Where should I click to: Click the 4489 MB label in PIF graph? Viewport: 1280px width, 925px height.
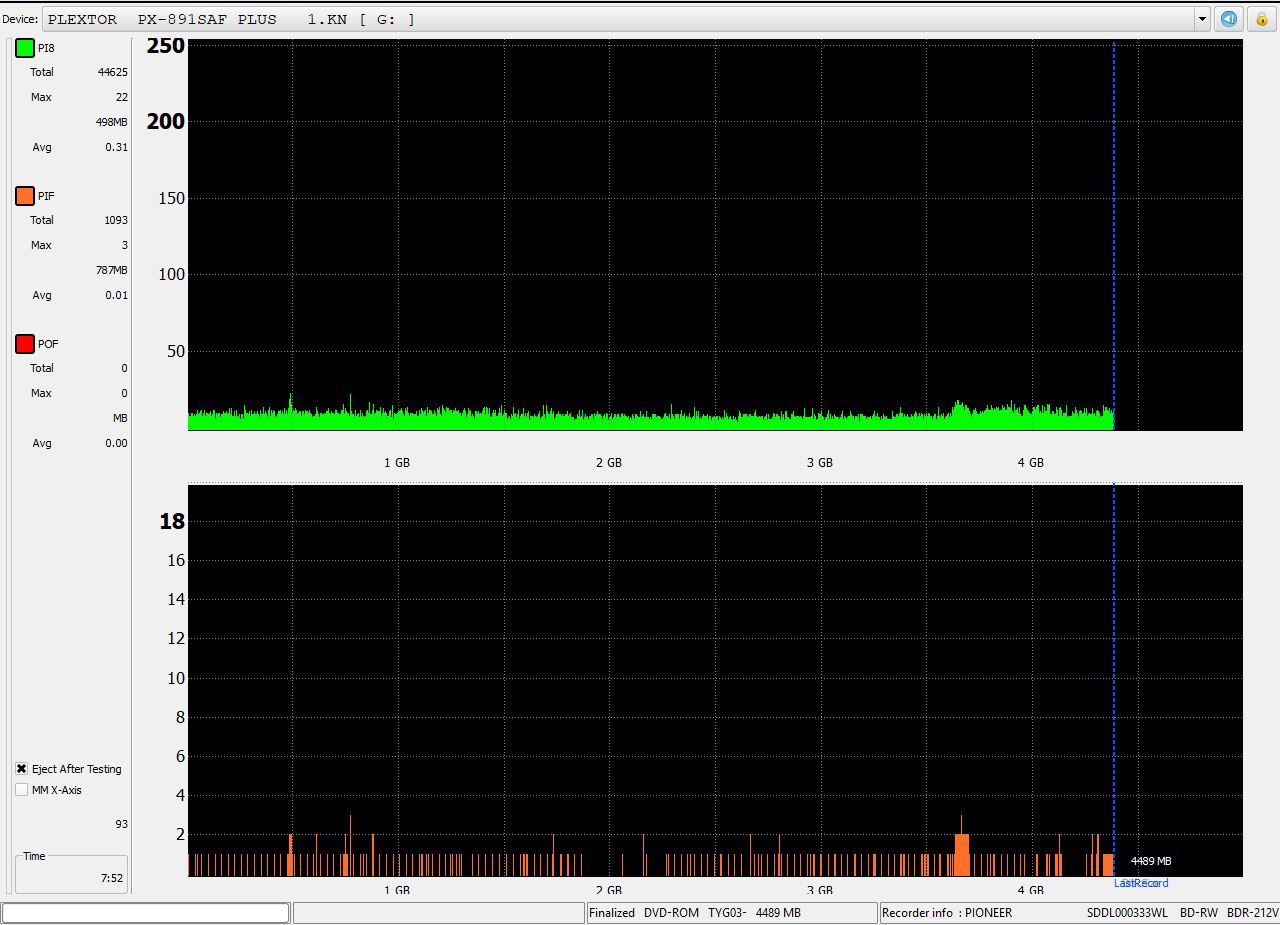point(1150,861)
